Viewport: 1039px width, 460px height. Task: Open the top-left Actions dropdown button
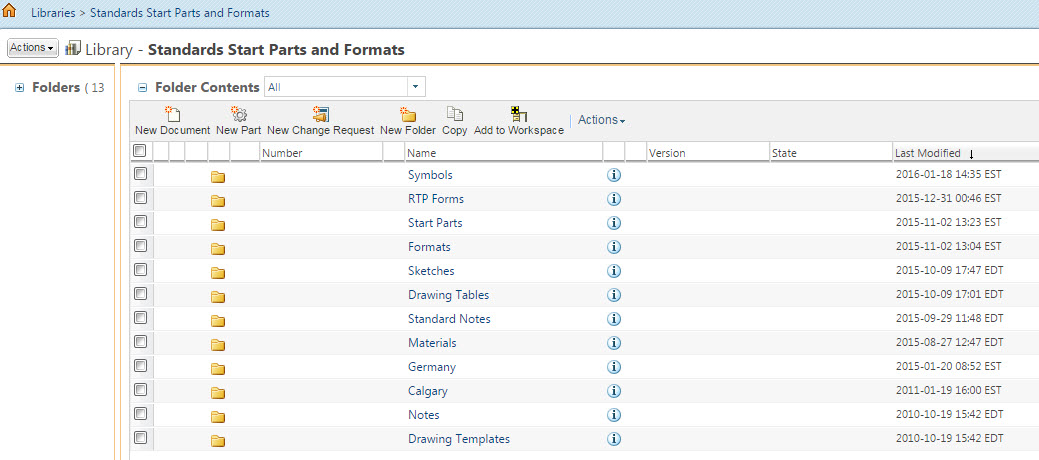coord(32,48)
